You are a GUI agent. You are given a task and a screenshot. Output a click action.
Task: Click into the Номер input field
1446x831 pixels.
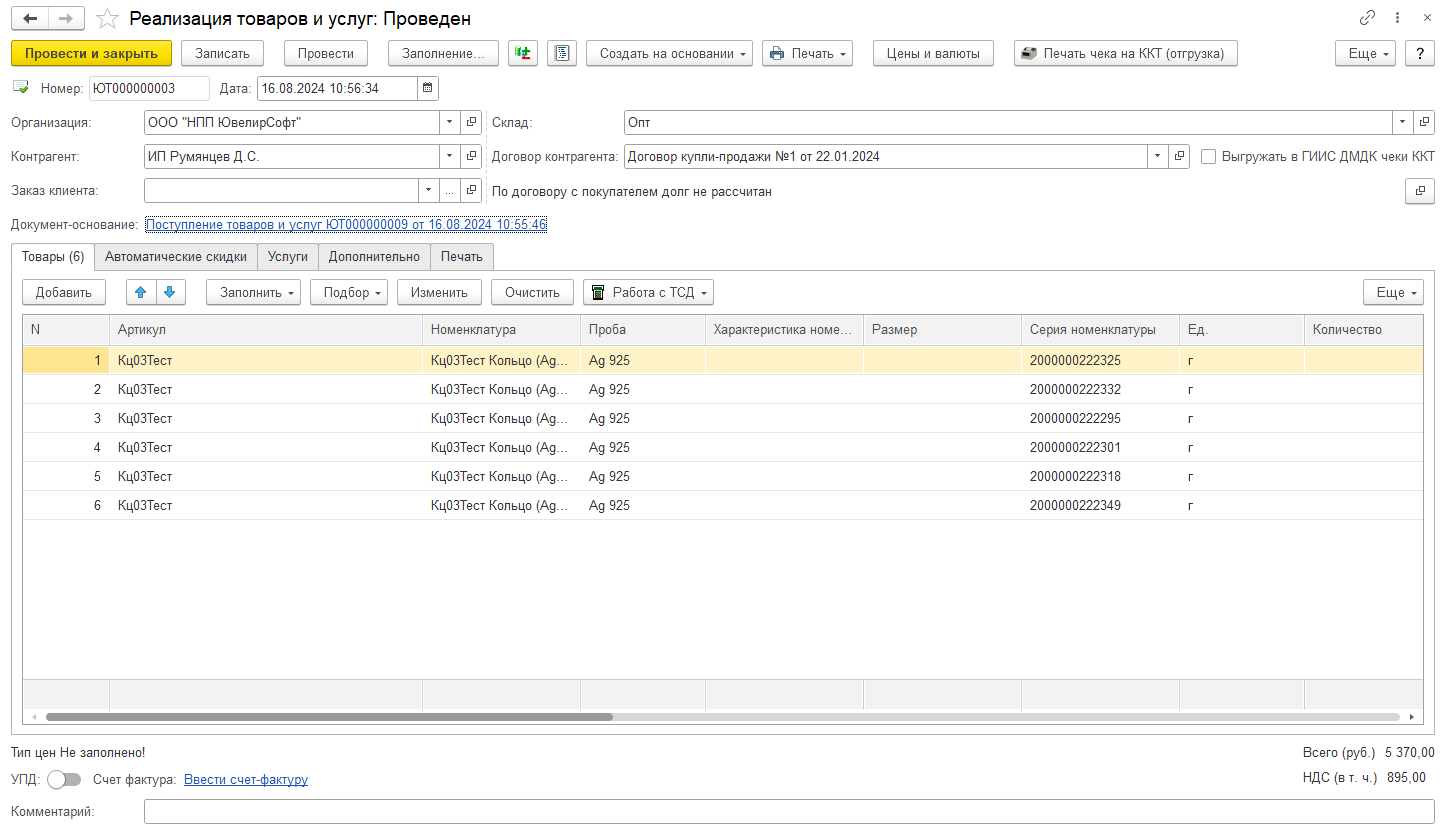click(149, 88)
